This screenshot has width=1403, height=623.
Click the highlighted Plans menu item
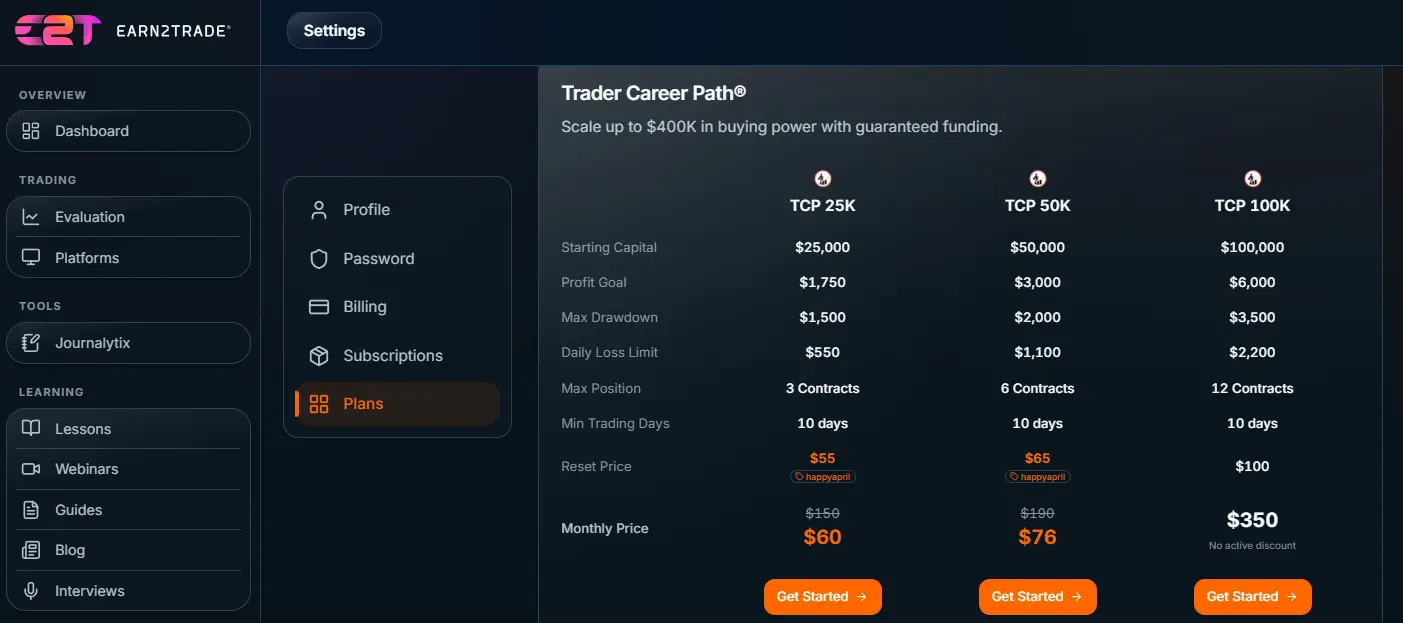pyautogui.click(x=362, y=403)
